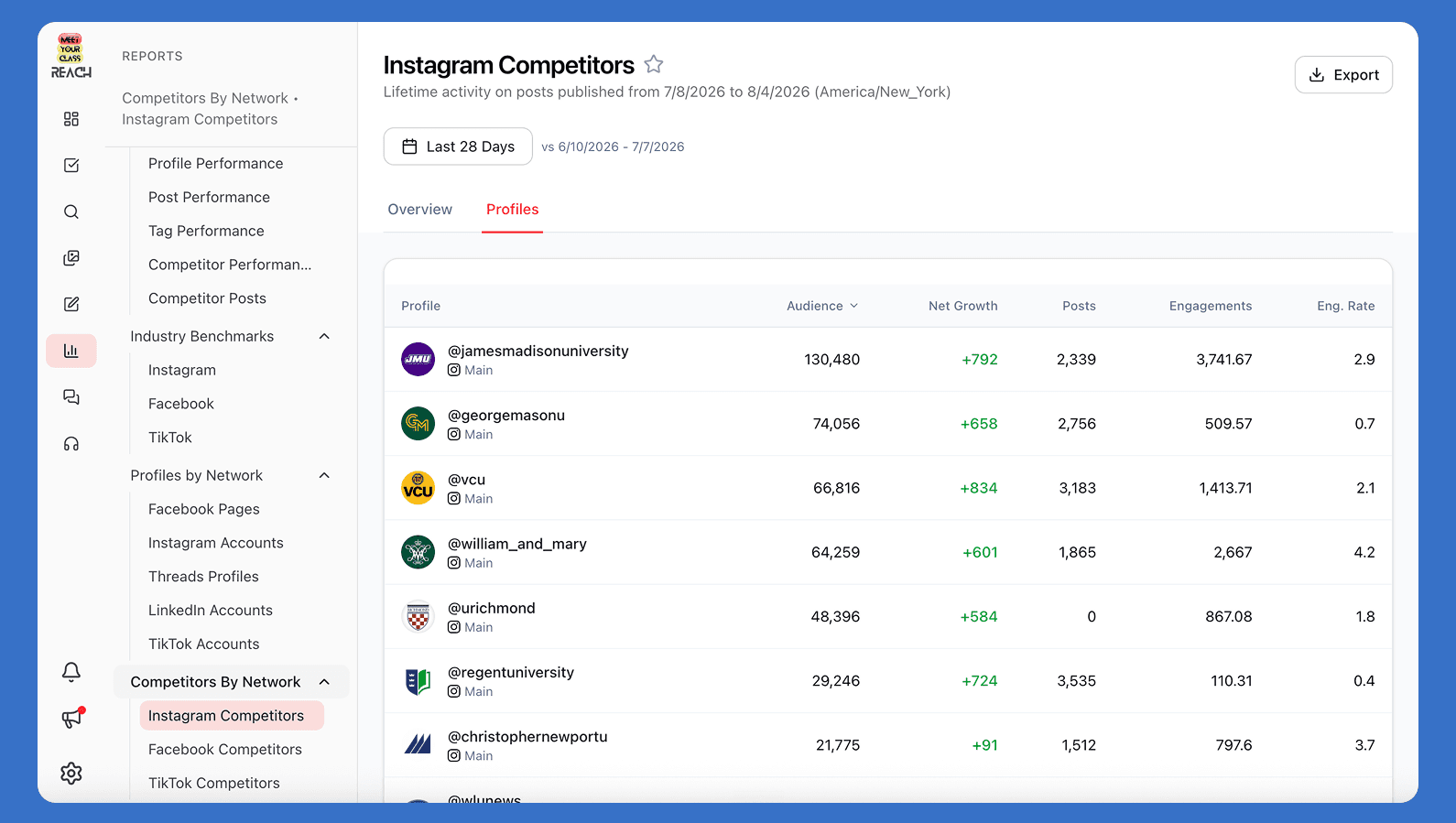The width and height of the screenshot is (1456, 823).
Task: Click the Instagram icon under @jamesmadisonuniversity
Action: pyautogui.click(x=454, y=370)
